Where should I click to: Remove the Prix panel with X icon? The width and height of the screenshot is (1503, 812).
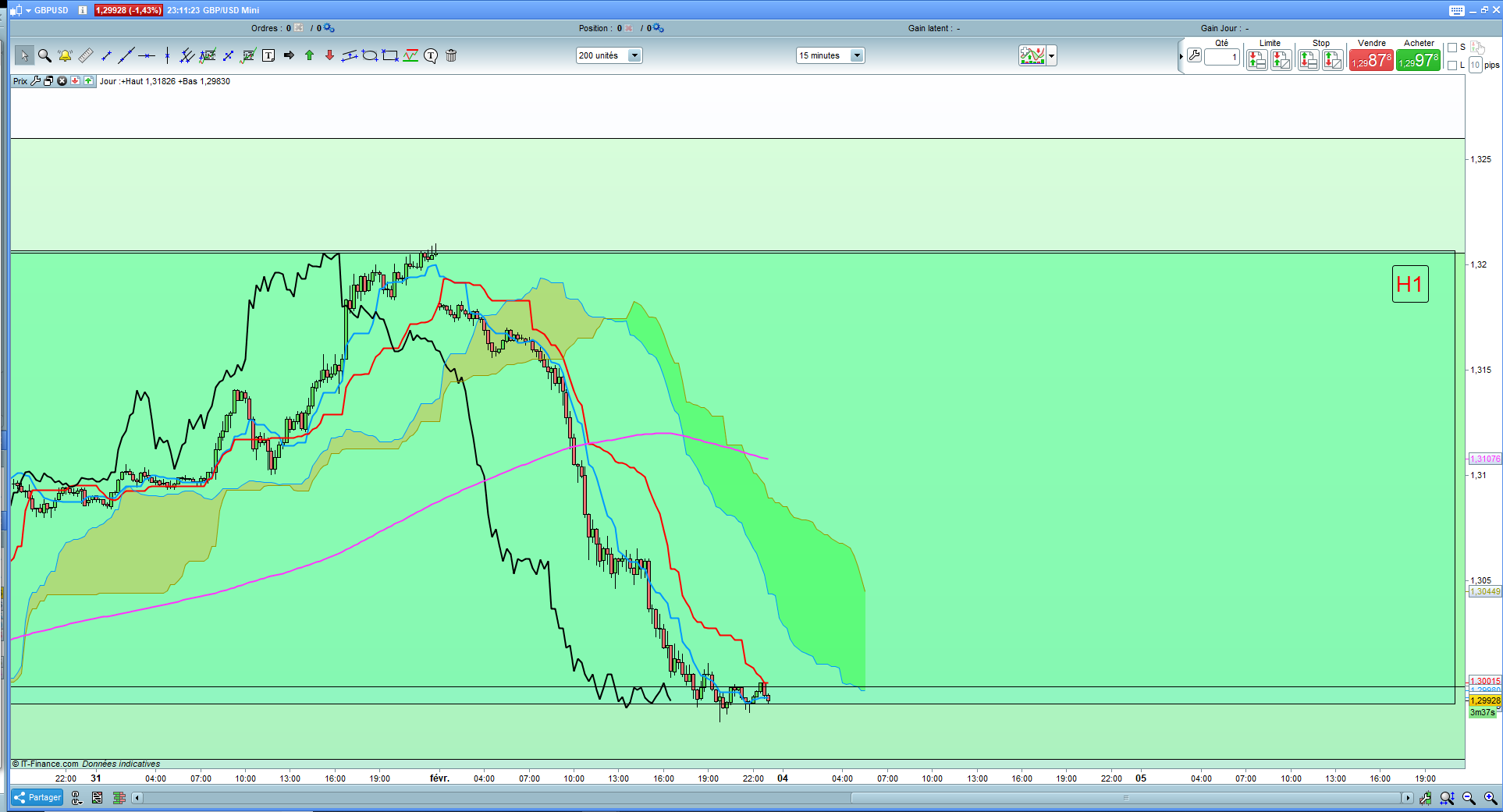(x=62, y=81)
